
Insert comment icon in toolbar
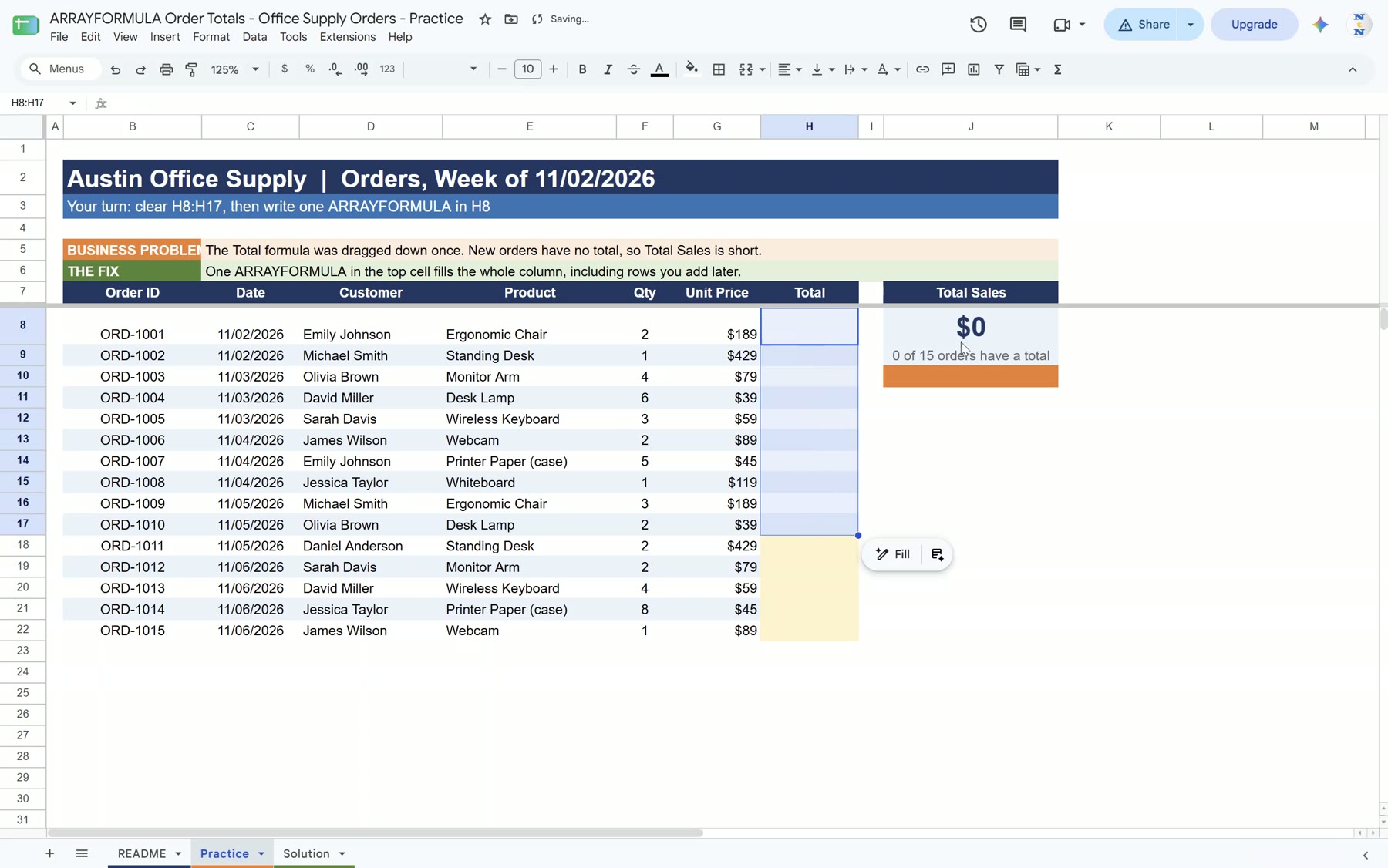pos(948,69)
